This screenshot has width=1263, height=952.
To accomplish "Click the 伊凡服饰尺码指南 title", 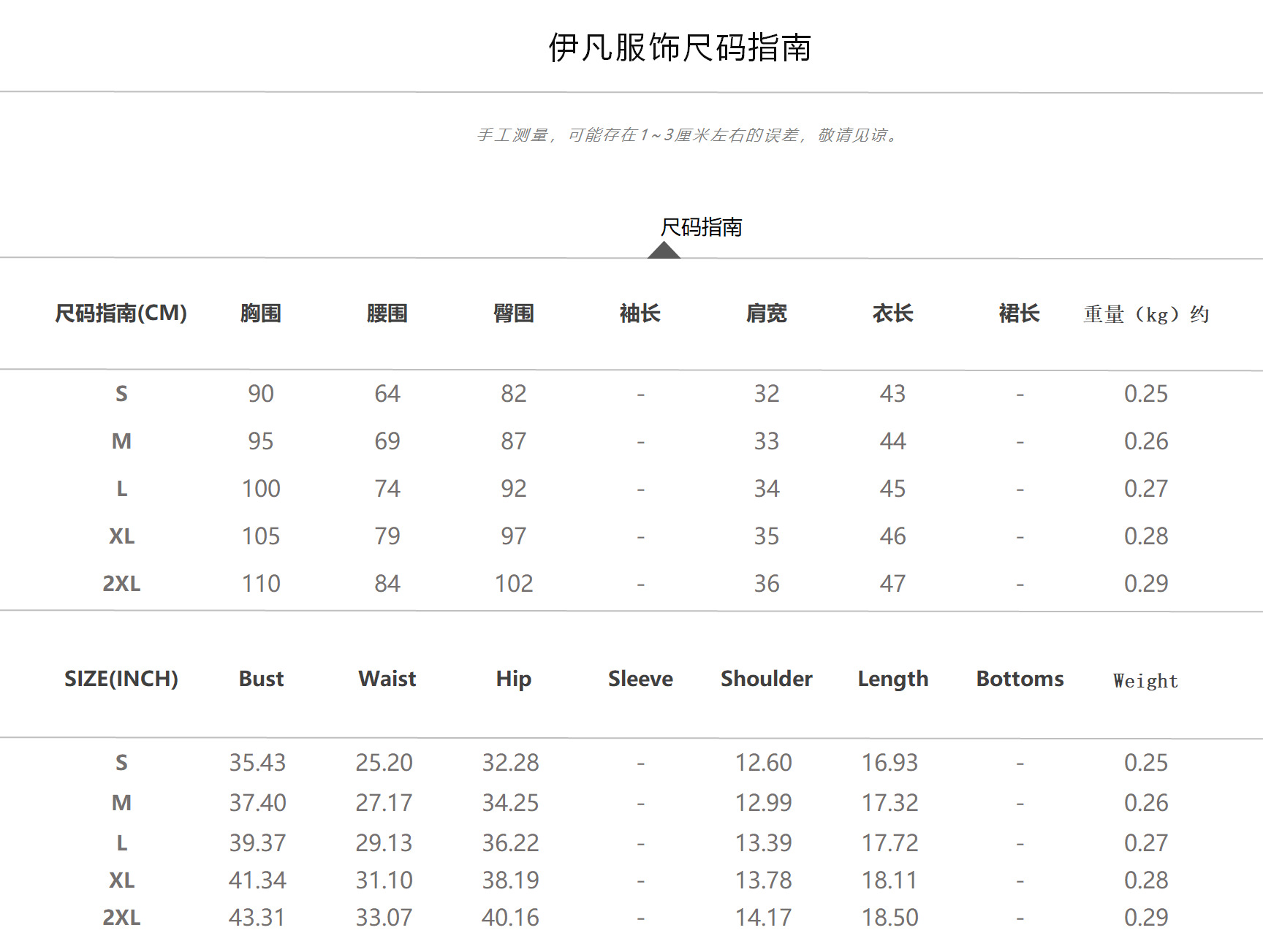I will click(680, 47).
